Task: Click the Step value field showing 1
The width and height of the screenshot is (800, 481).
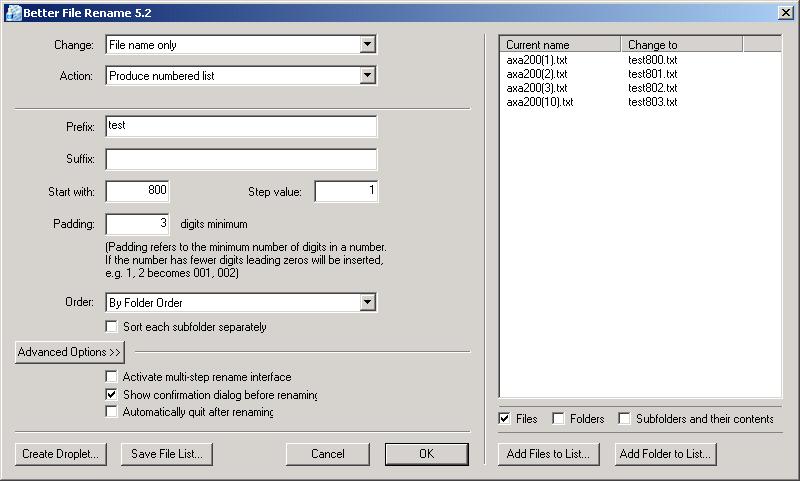Action: tap(346, 191)
